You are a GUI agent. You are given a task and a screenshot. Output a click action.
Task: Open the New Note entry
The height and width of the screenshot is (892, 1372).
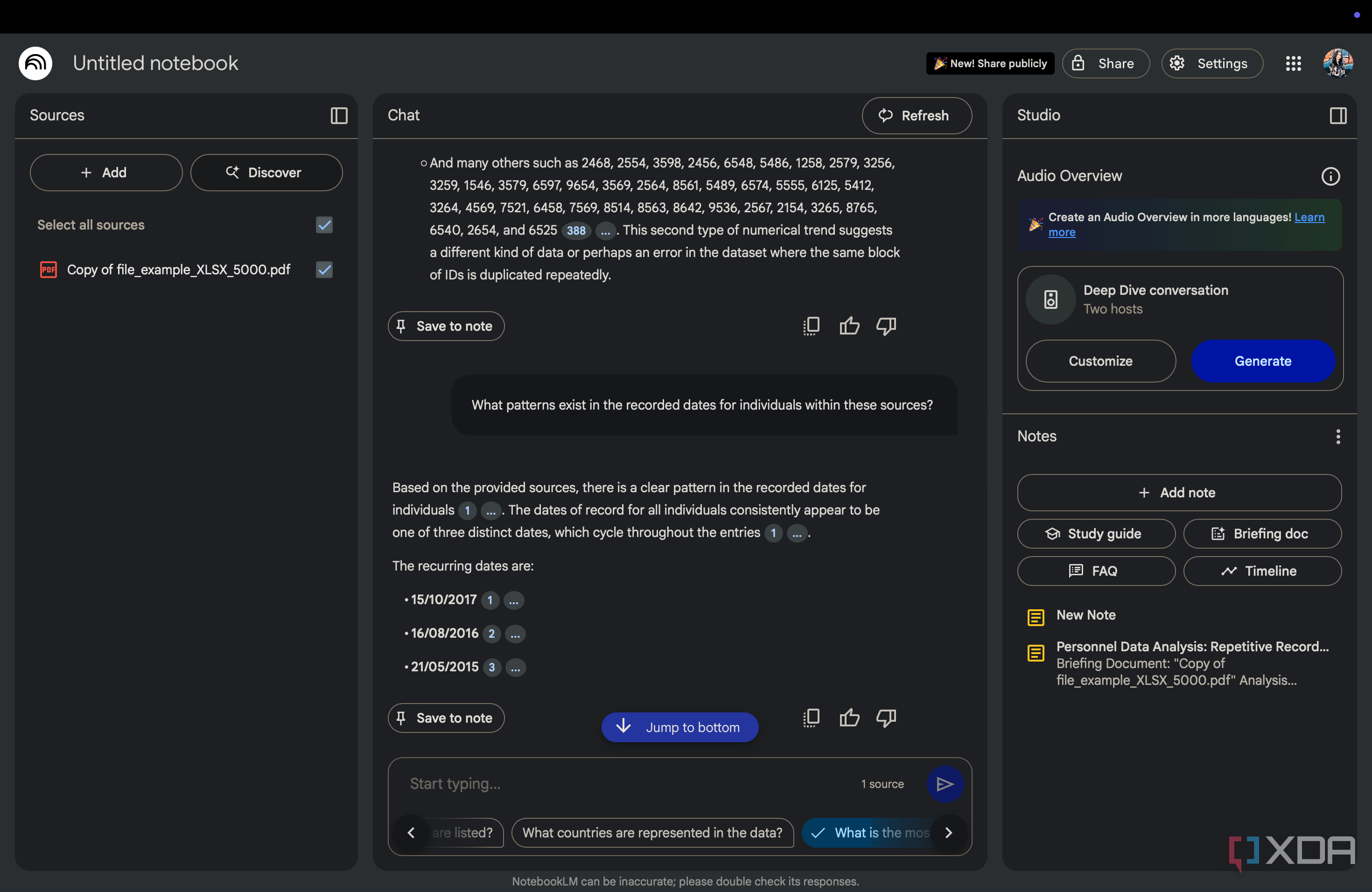[1085, 615]
